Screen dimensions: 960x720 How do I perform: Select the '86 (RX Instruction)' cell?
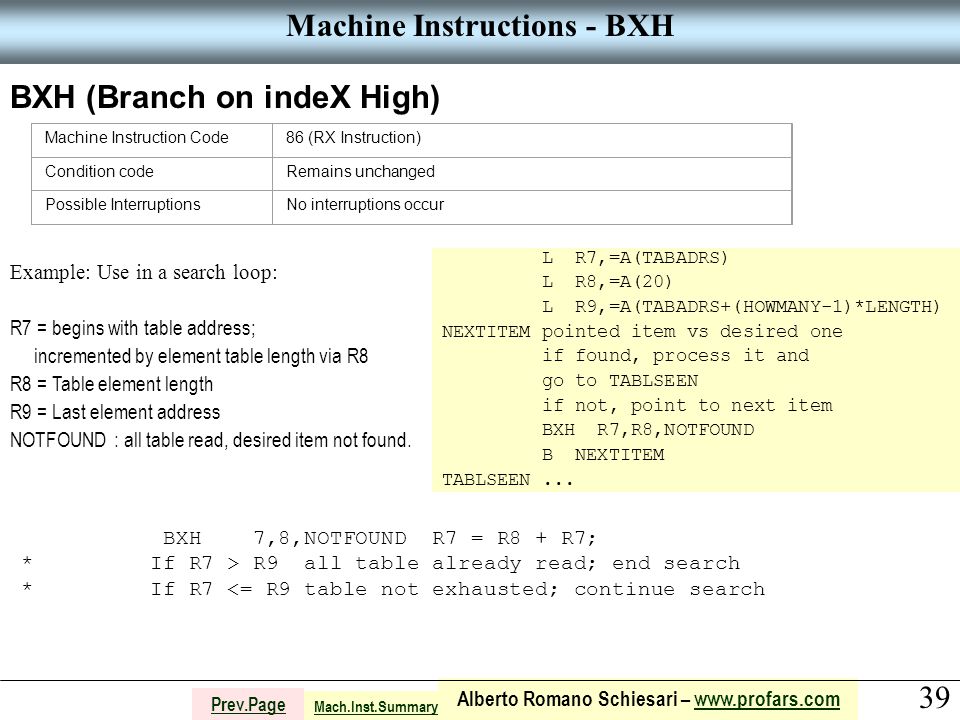pyautogui.click(x=532, y=140)
